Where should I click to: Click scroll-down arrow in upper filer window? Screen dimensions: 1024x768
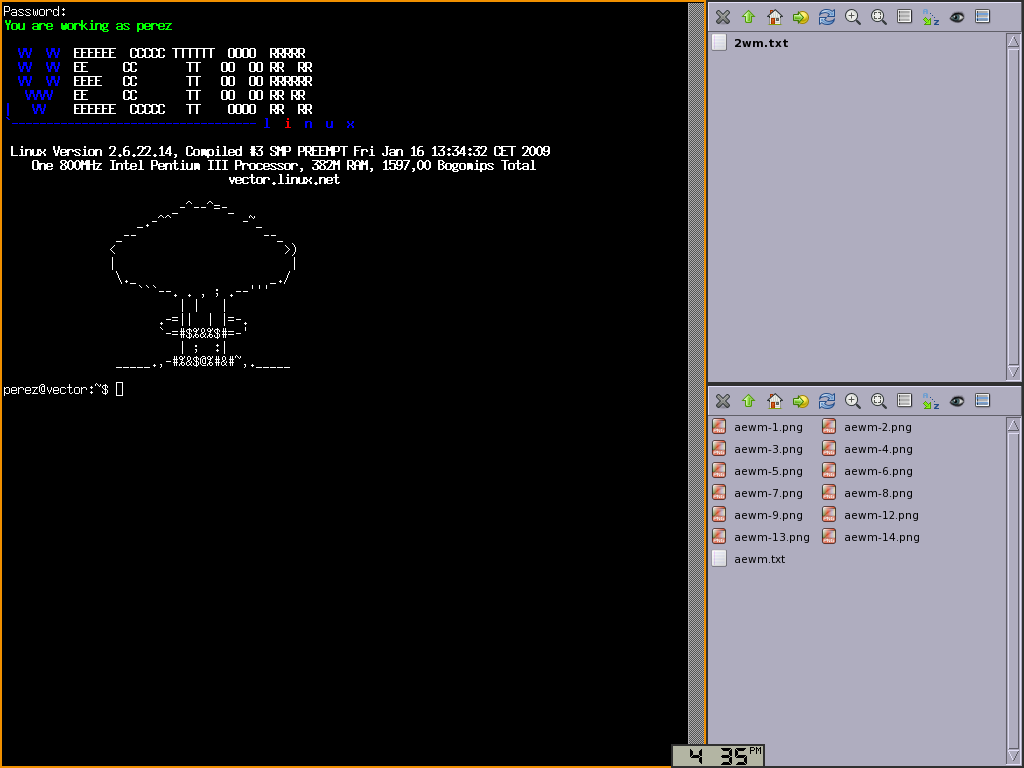(1013, 372)
